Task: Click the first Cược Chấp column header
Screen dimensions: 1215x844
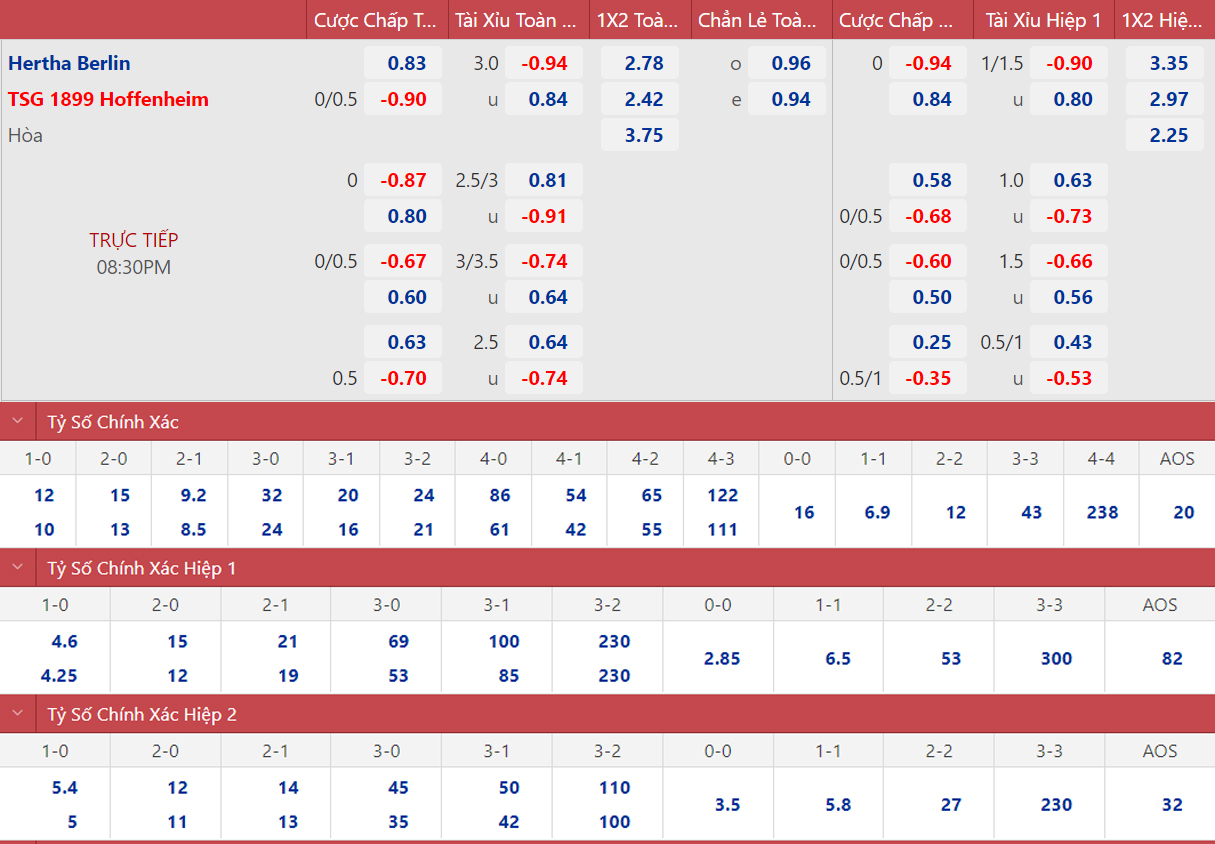Action: 375,20
